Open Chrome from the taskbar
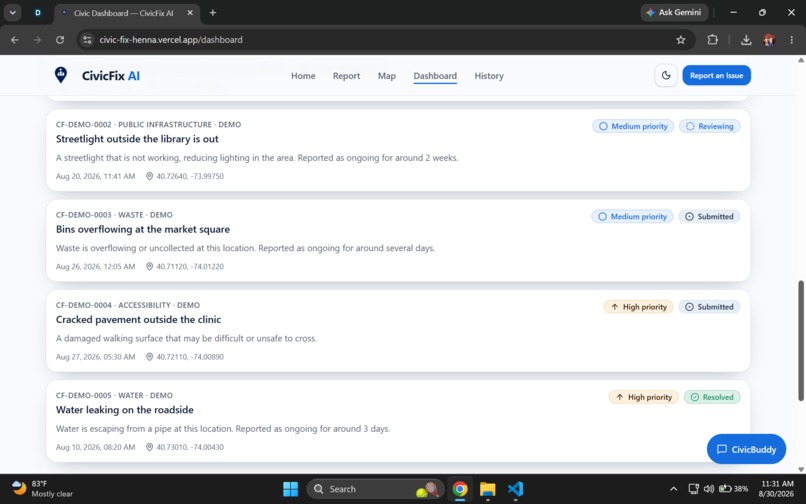 [460, 489]
